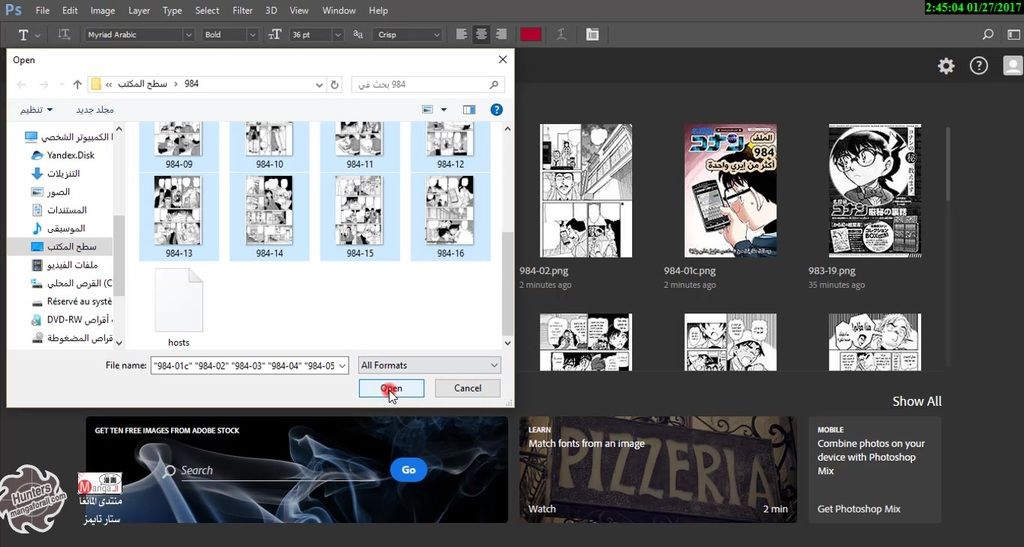The height and width of the screenshot is (547, 1024).
Task: Go up one folder level
Action: tap(77, 84)
